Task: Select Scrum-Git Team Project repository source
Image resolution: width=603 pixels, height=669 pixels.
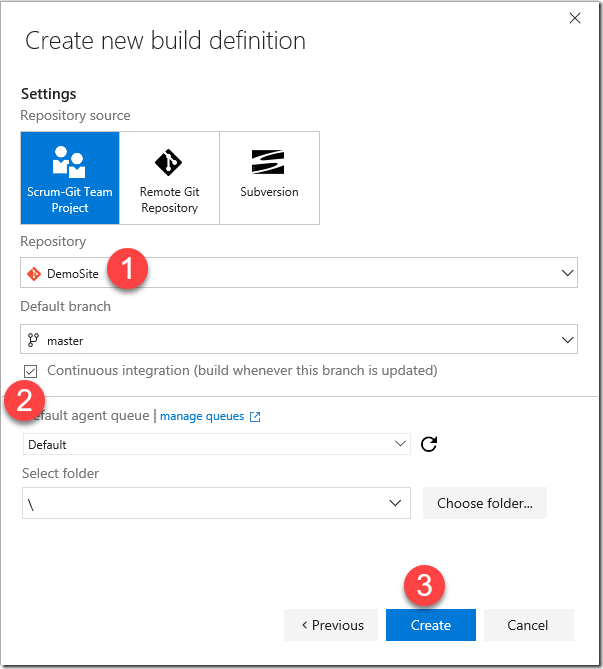Action: point(70,178)
